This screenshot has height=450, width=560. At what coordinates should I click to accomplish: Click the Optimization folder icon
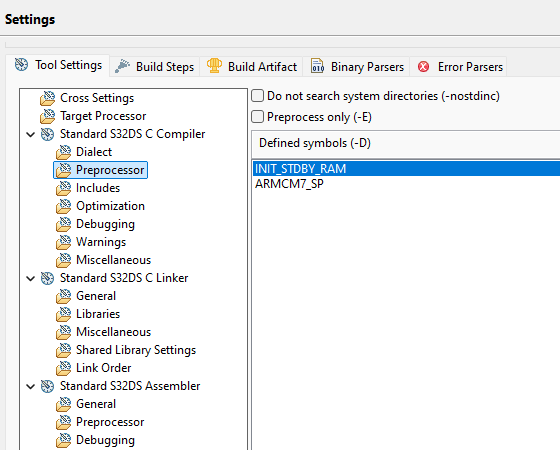(x=64, y=206)
